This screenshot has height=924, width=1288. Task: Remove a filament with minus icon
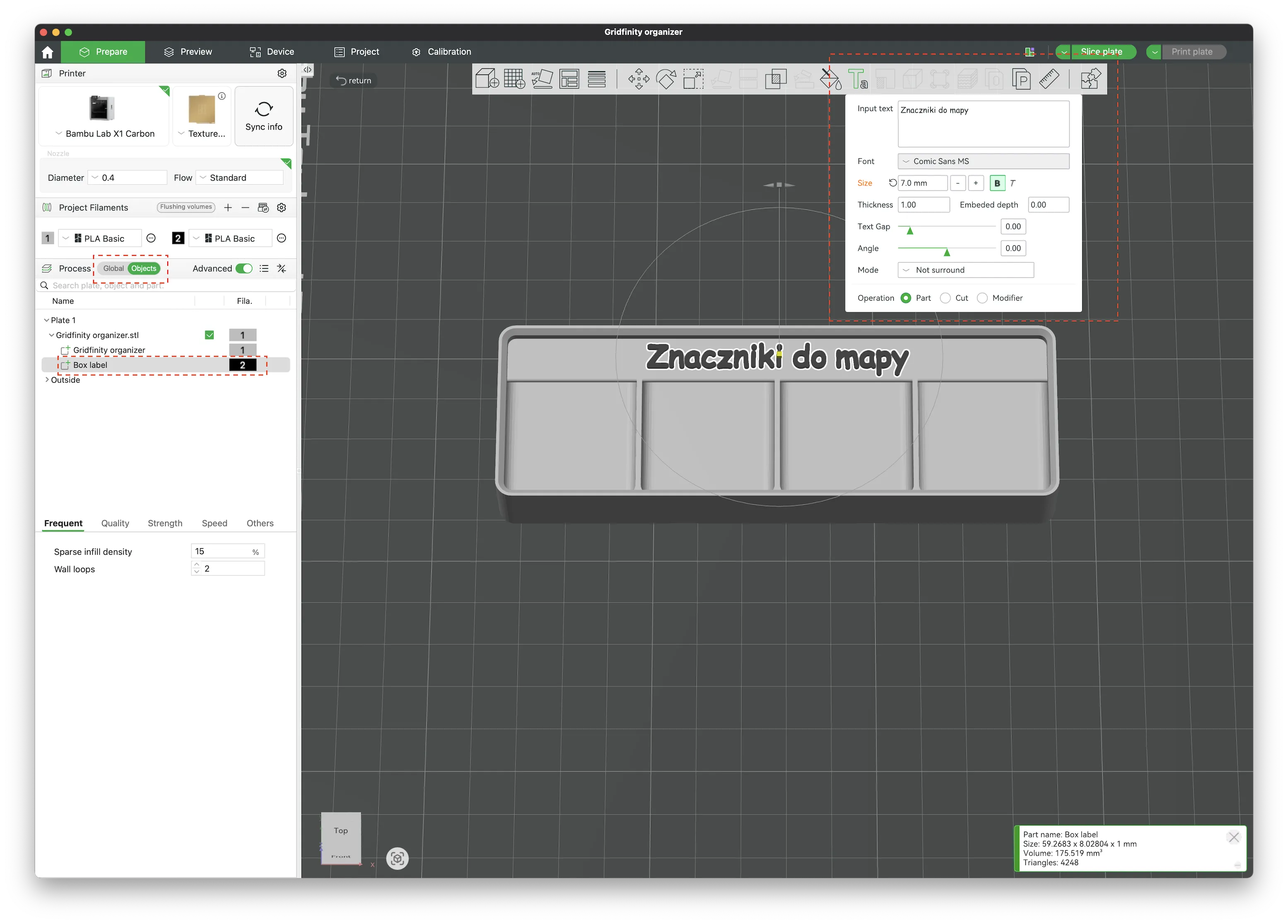(245, 208)
